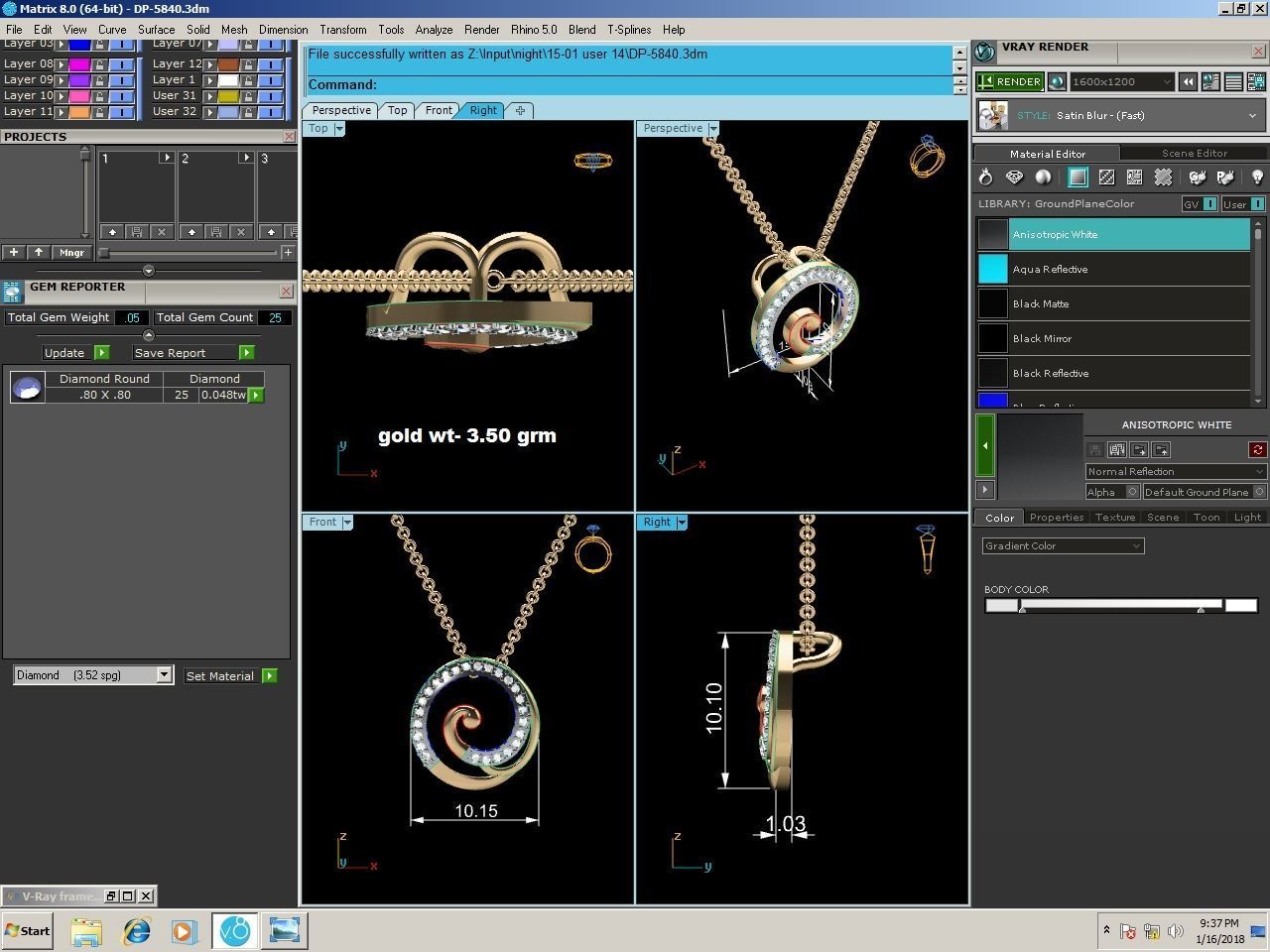Click the green RENDER button
The width and height of the screenshot is (1270, 952).
click(1009, 81)
